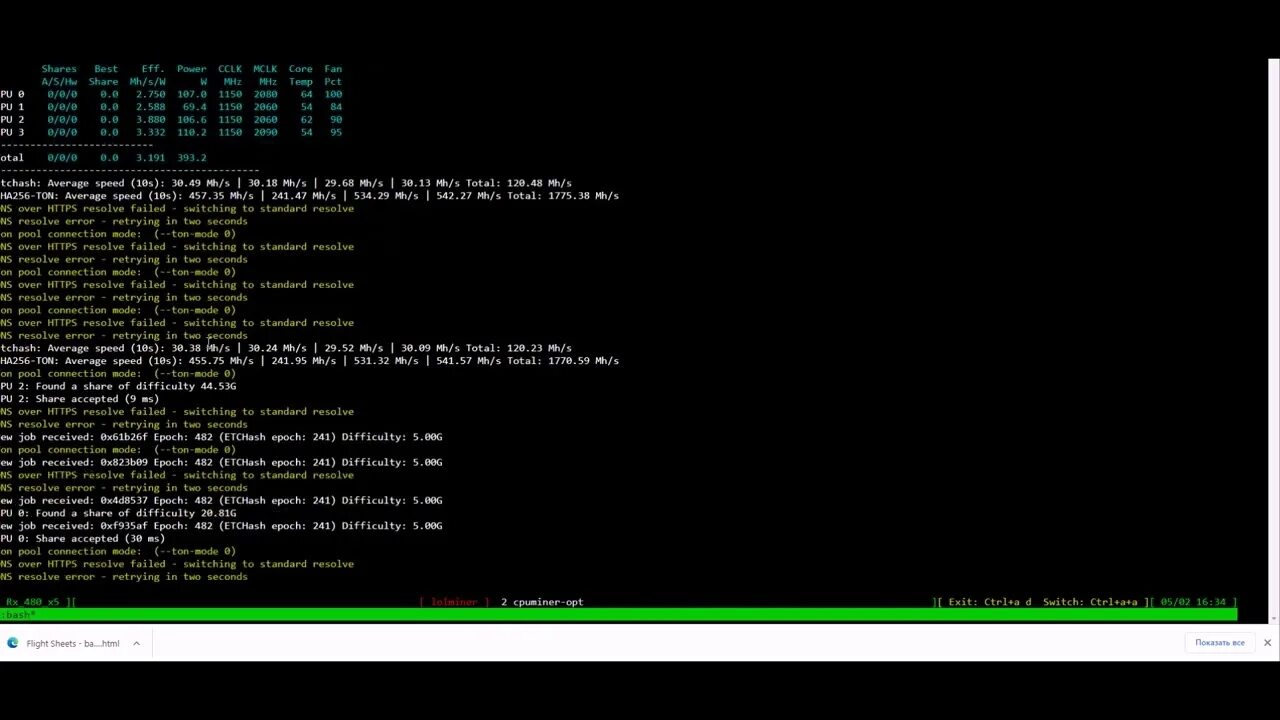The image size is (1280, 720).
Task: Click 'Total: 120.48 Mh/s' text
Action: [x=519, y=183]
